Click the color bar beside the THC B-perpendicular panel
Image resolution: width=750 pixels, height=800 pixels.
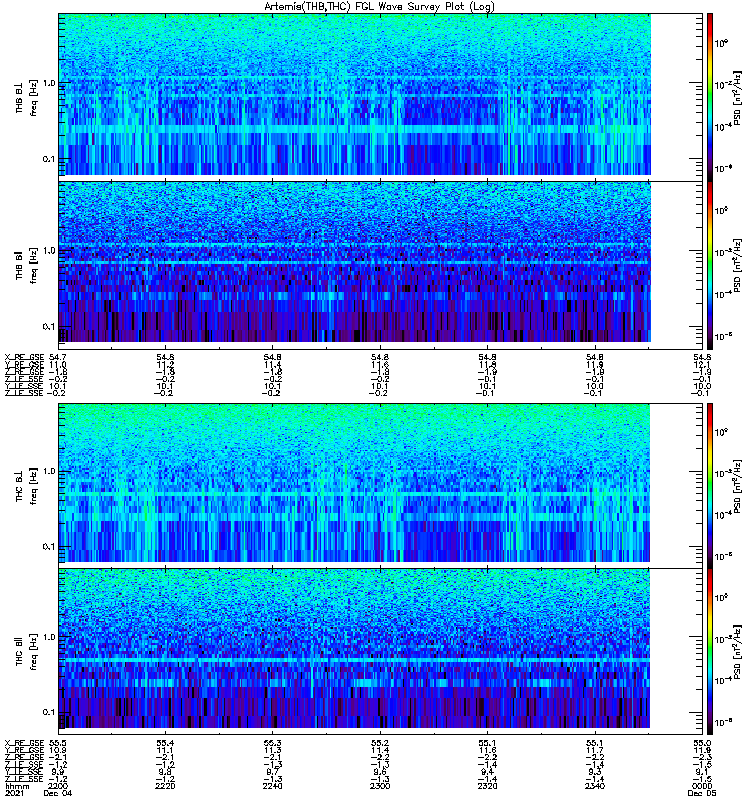pos(710,485)
